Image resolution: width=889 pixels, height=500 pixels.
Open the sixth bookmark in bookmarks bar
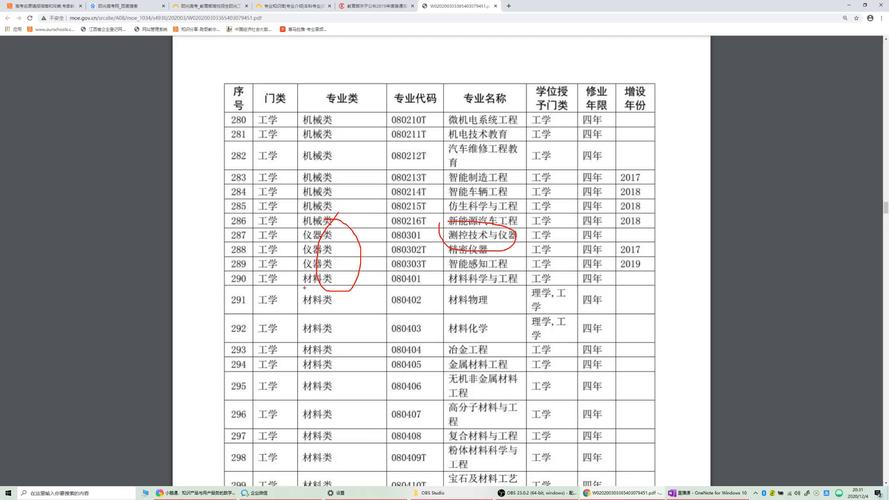[249, 29]
